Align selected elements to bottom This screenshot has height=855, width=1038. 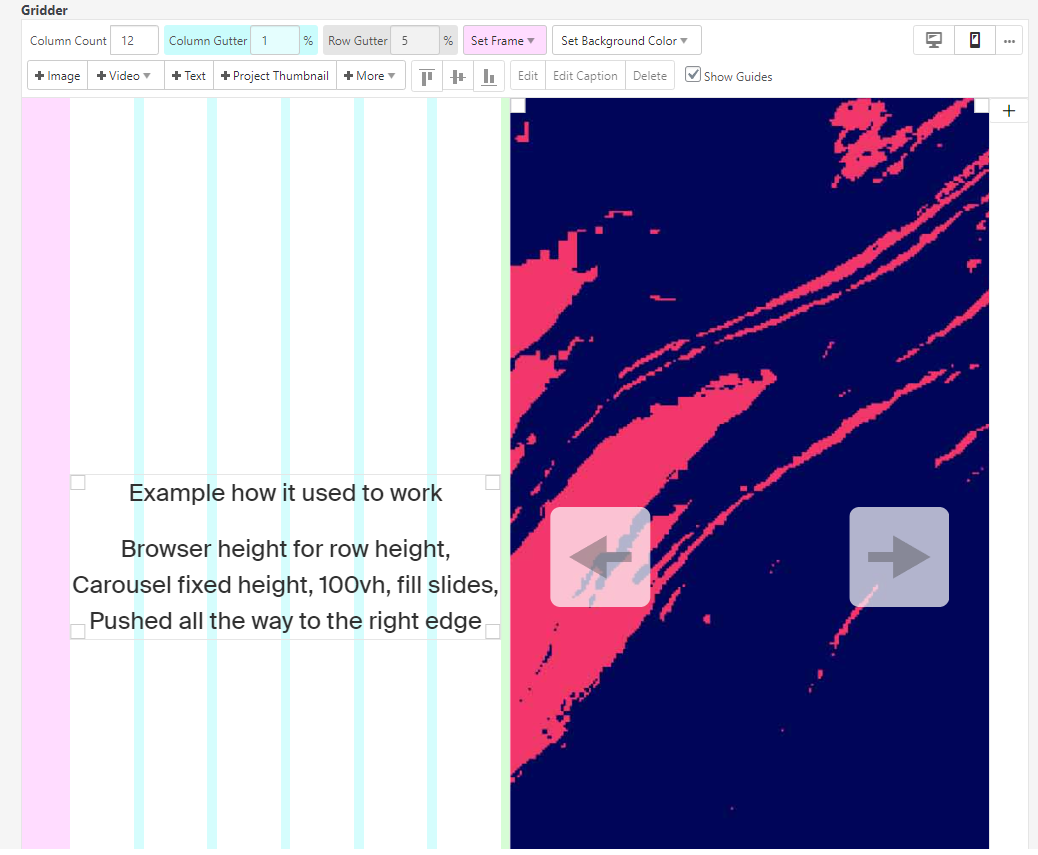pos(489,76)
